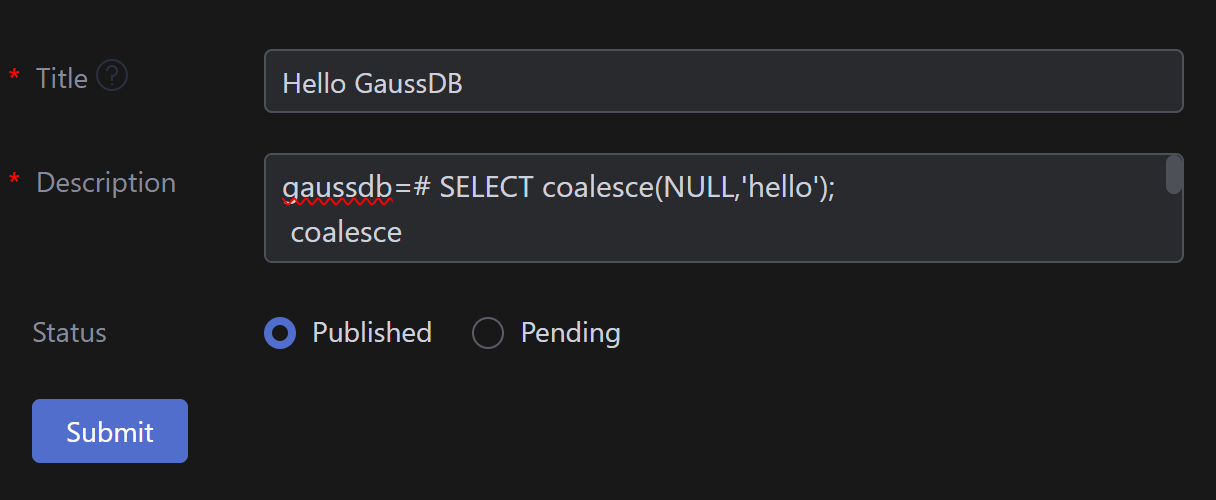
Task: Click the 'hello' string in Description
Action: [781, 187]
